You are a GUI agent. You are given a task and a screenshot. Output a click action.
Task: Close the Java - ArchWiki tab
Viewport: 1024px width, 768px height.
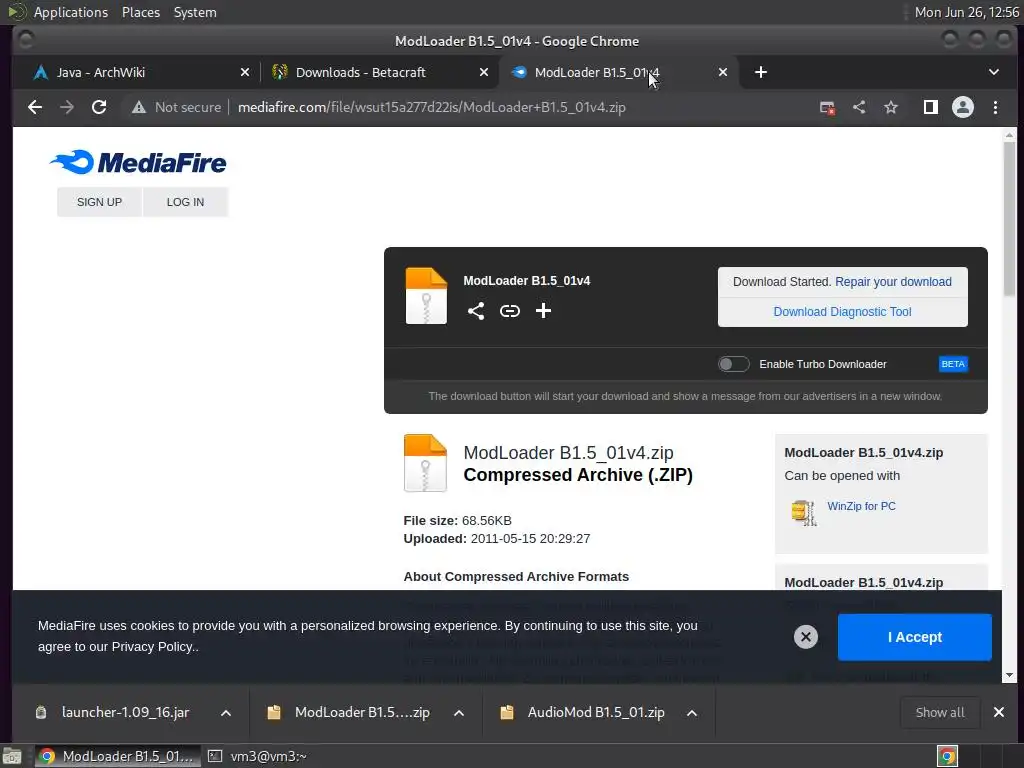pyautogui.click(x=245, y=72)
